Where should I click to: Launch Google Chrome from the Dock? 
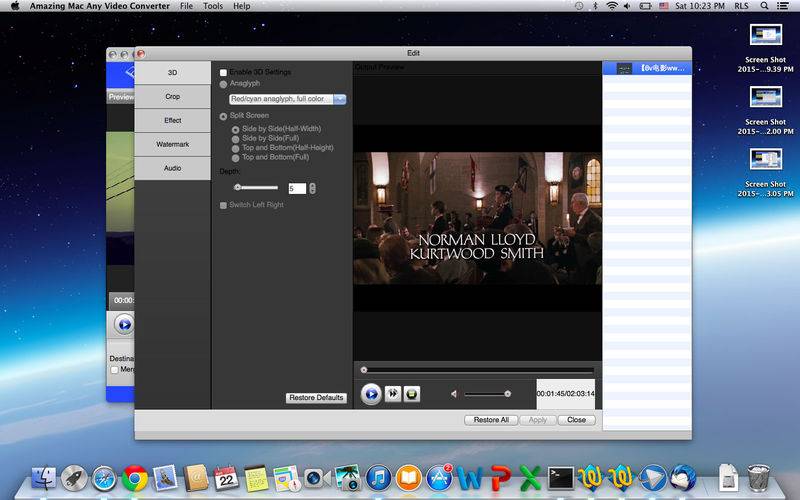(x=135, y=478)
